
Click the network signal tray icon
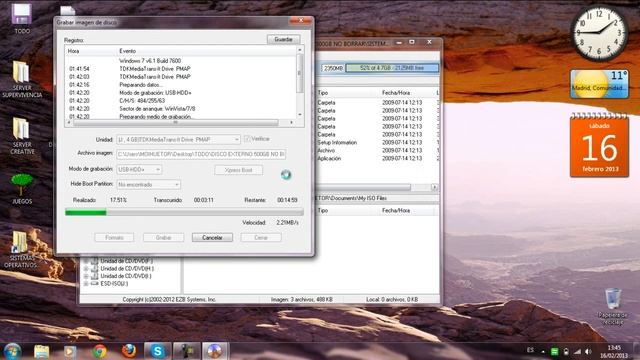[577, 351]
